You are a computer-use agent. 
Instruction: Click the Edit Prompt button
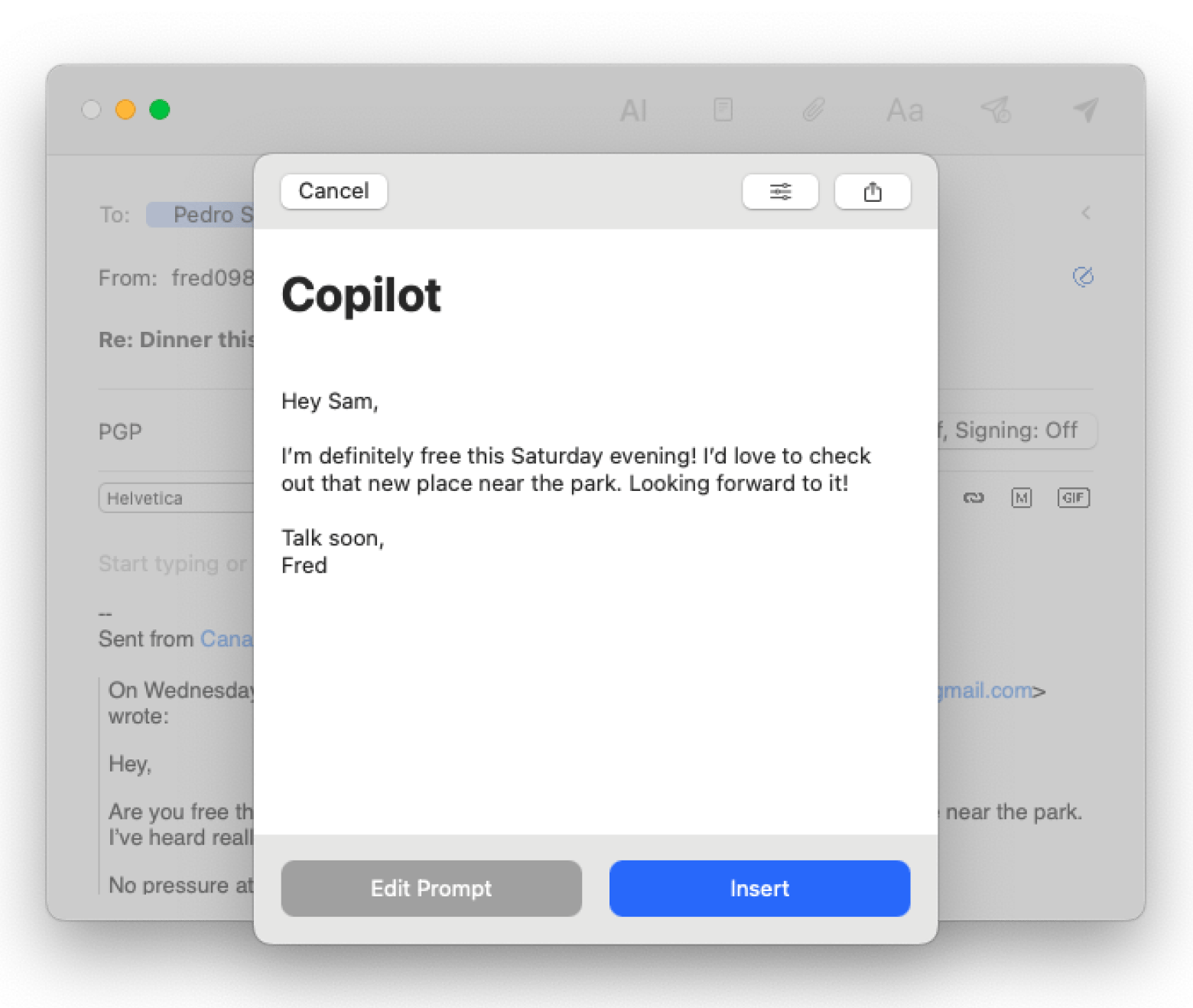pos(431,888)
